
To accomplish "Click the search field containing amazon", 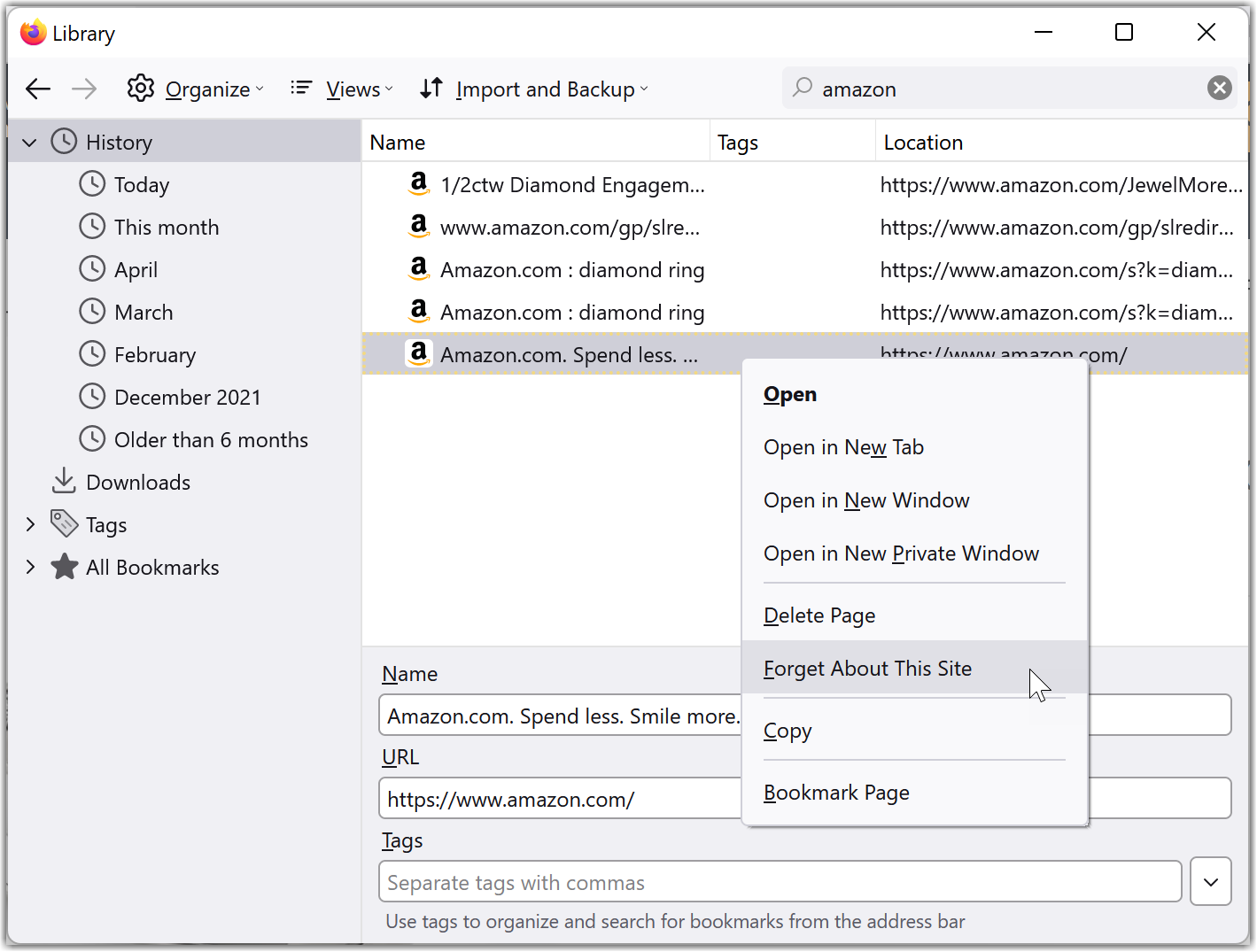I will (1010, 89).
